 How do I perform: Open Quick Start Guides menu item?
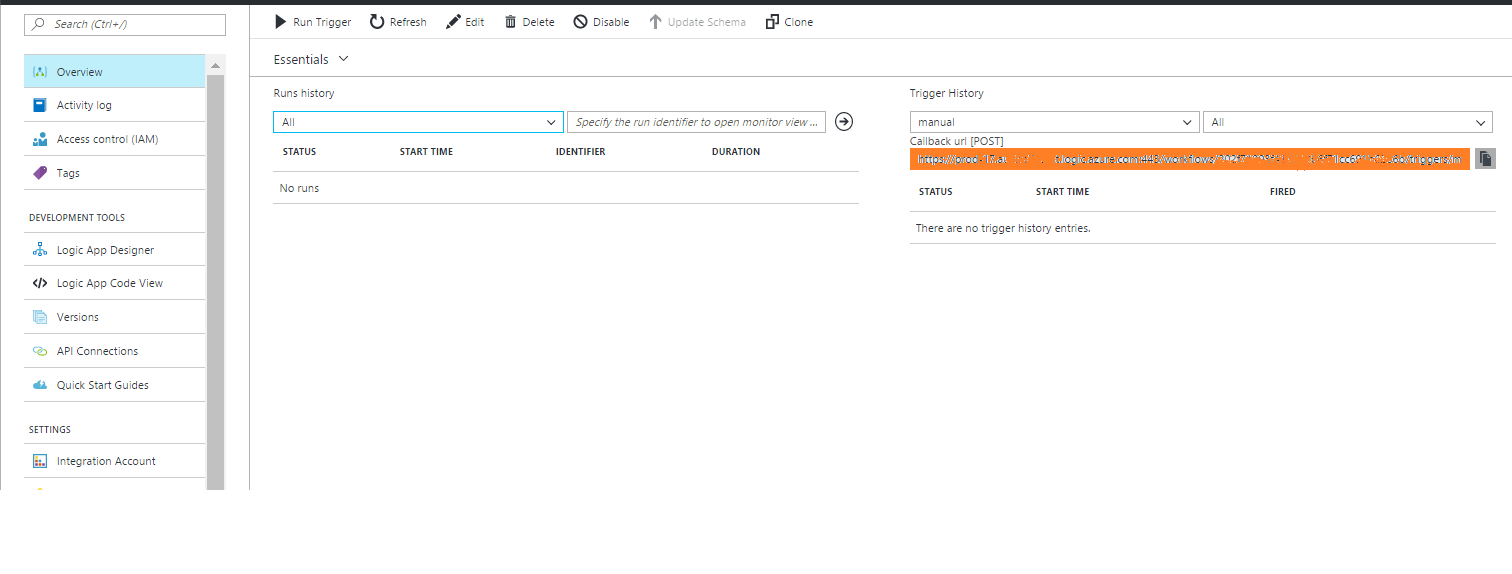115,385
